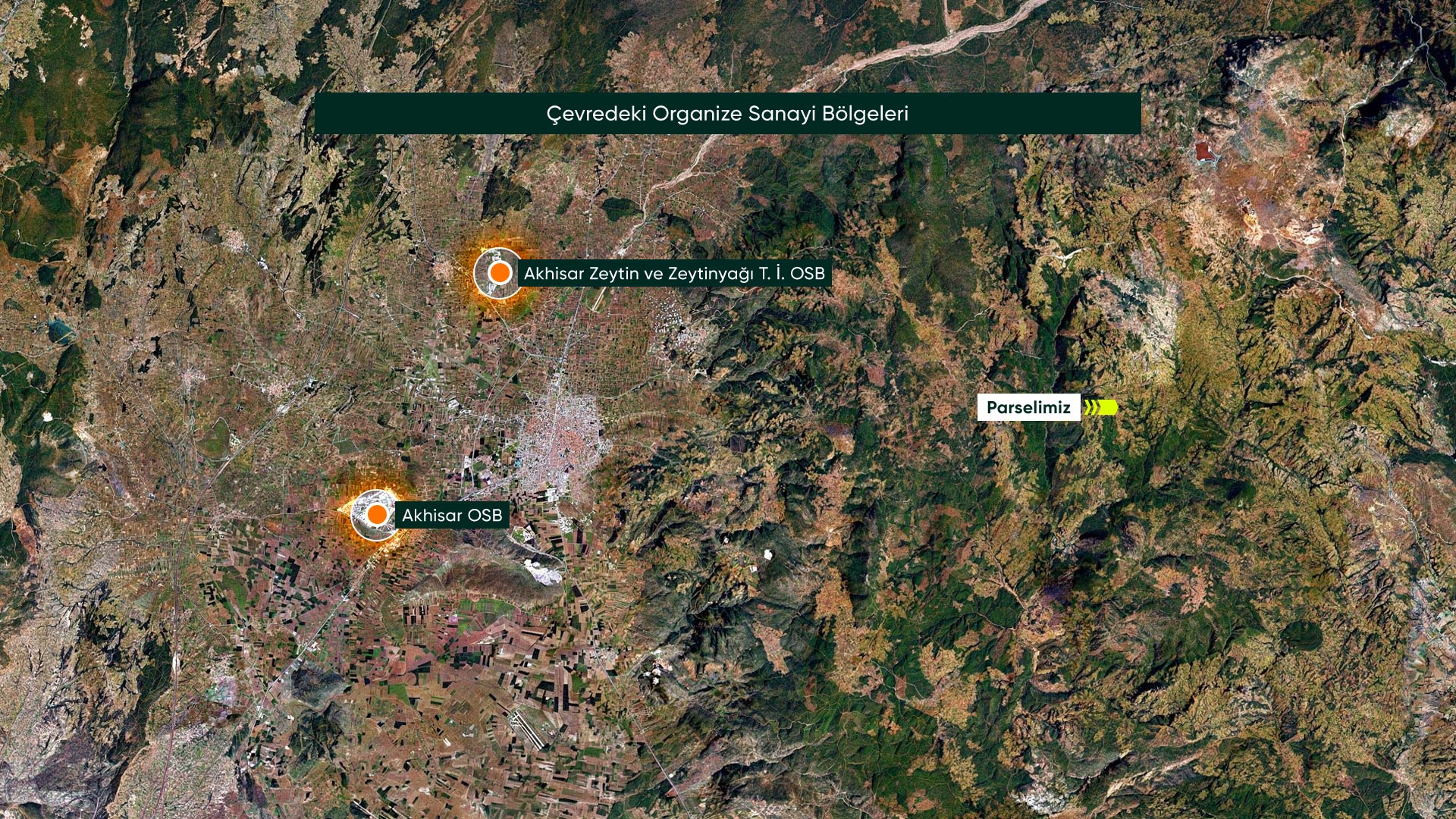The image size is (1456, 819).
Task: Open the Akhisar Zeytin ve Zeytinyağı T. İ. OSB label
Action: (x=674, y=273)
